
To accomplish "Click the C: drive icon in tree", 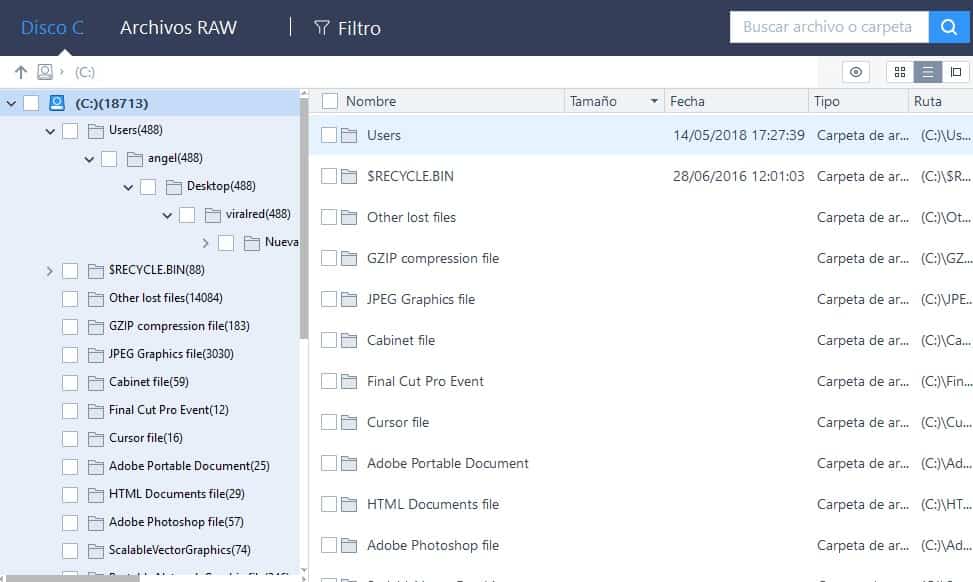I will coord(56,103).
